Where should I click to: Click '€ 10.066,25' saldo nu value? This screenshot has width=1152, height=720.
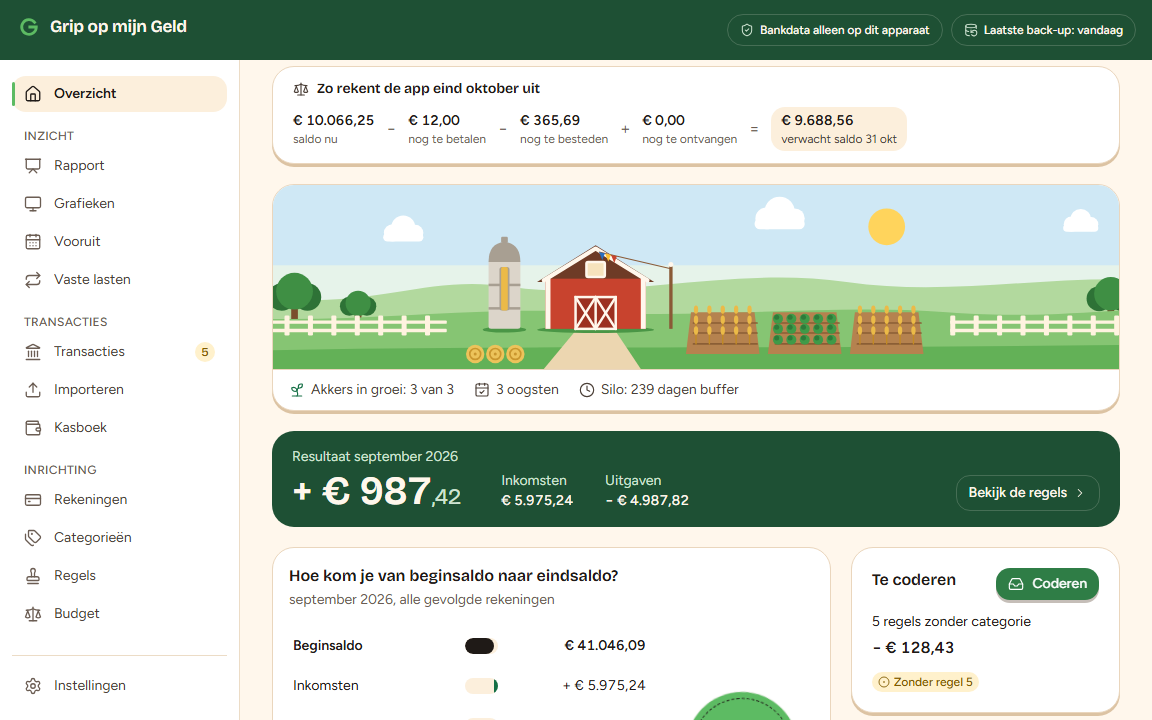(x=334, y=120)
